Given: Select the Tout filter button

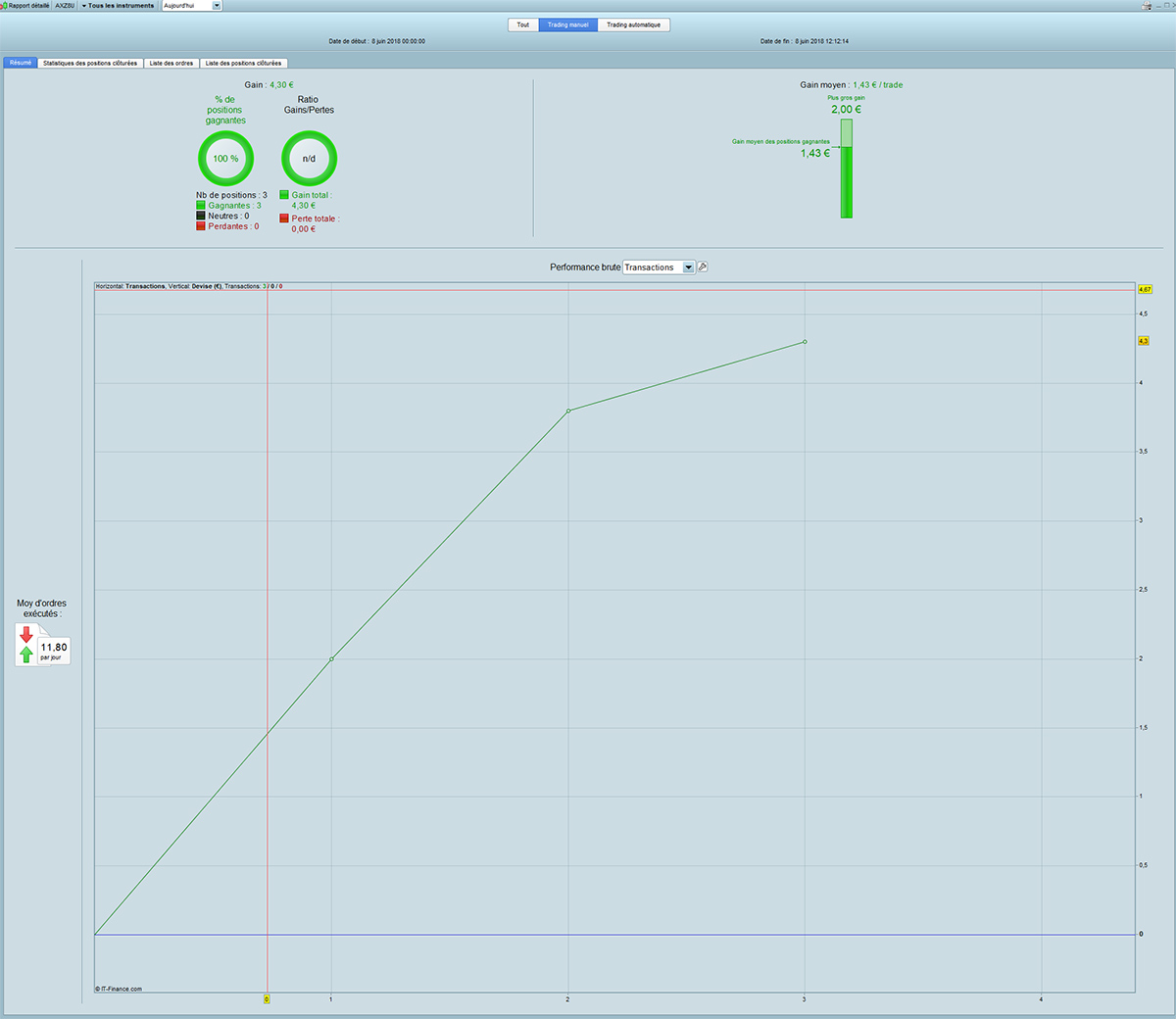Looking at the screenshot, I should pos(523,24).
